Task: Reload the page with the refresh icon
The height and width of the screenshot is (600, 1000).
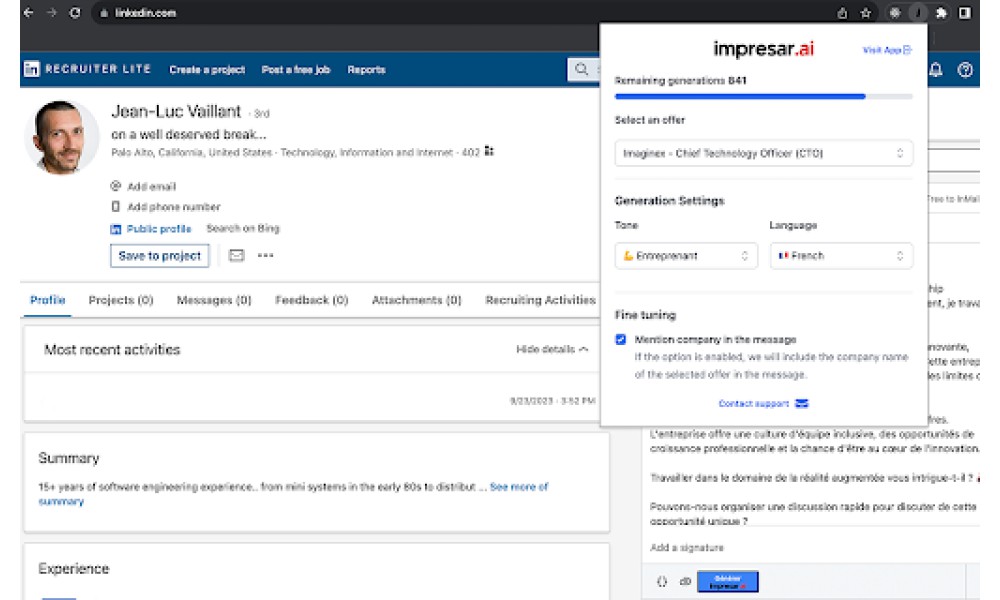Action: (75, 13)
